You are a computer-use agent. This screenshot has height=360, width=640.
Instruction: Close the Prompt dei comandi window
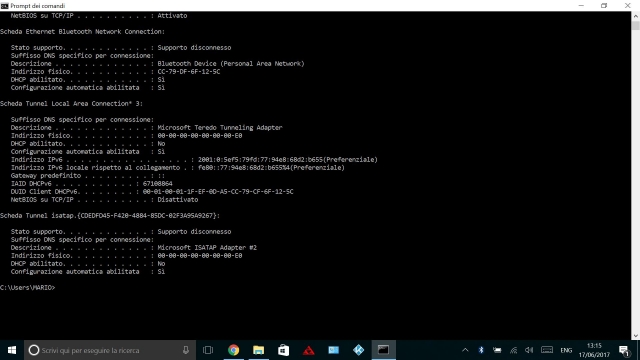(628, 6)
